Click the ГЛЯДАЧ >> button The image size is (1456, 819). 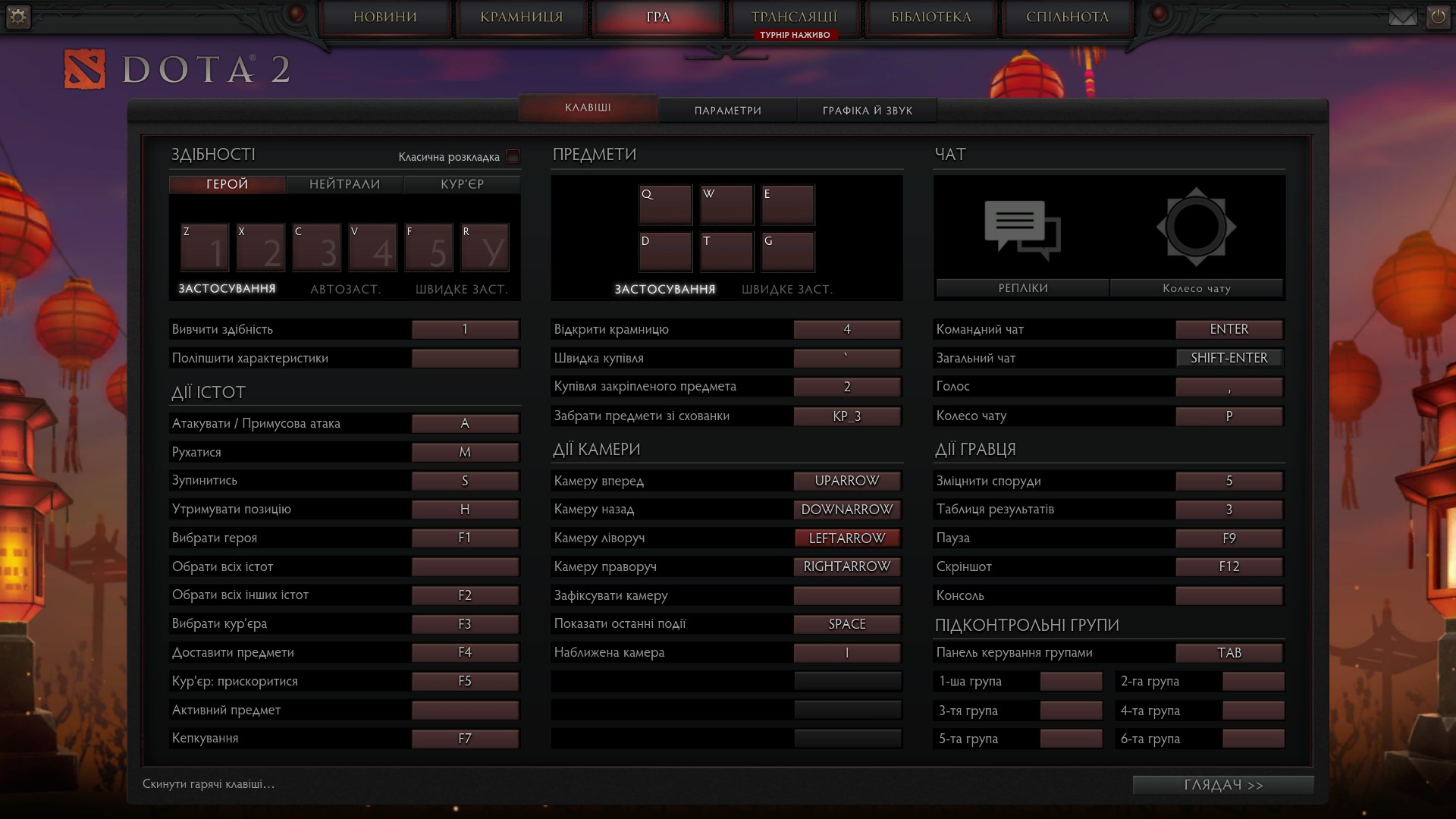point(1223,785)
